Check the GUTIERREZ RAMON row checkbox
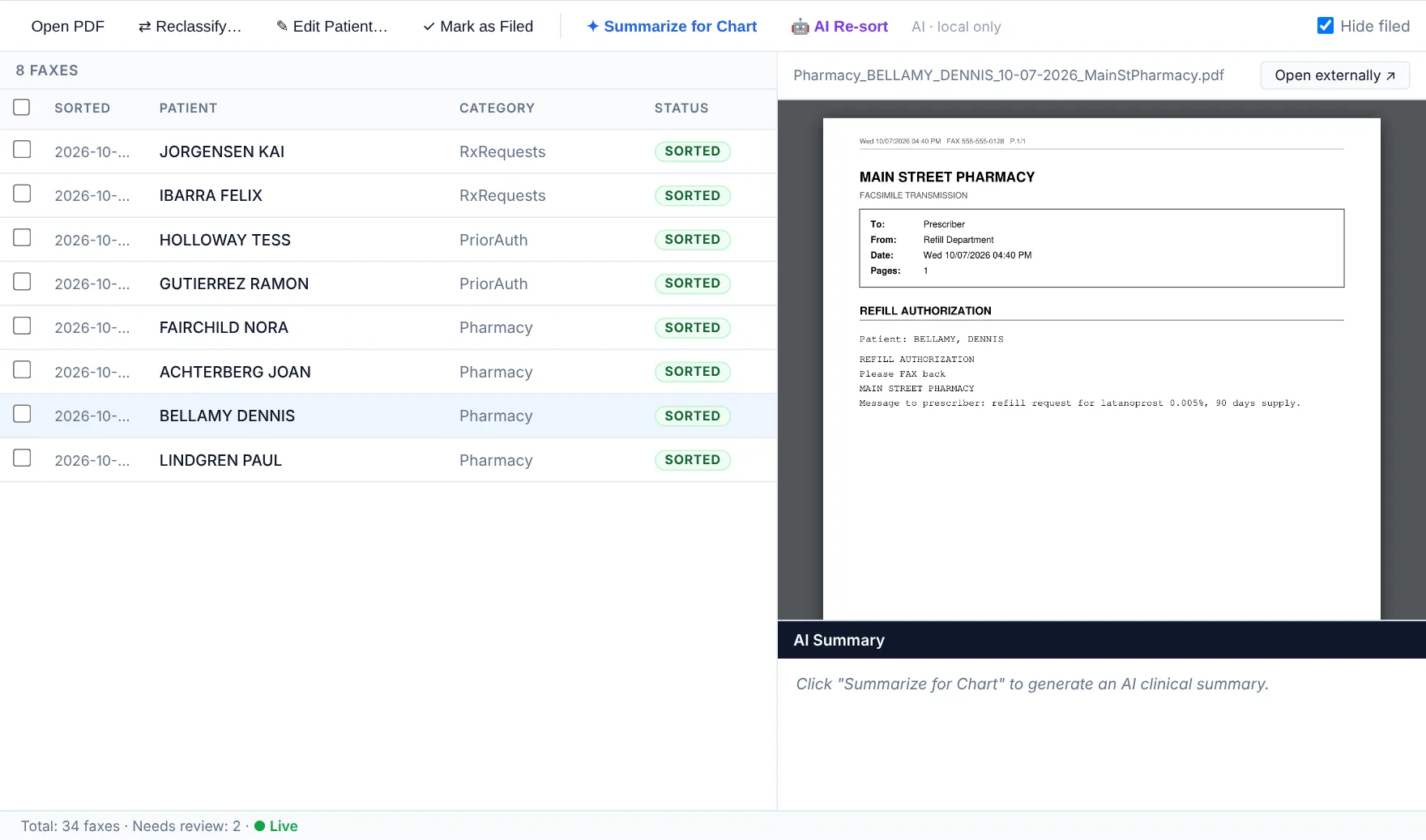The image size is (1426, 840). pos(22,282)
